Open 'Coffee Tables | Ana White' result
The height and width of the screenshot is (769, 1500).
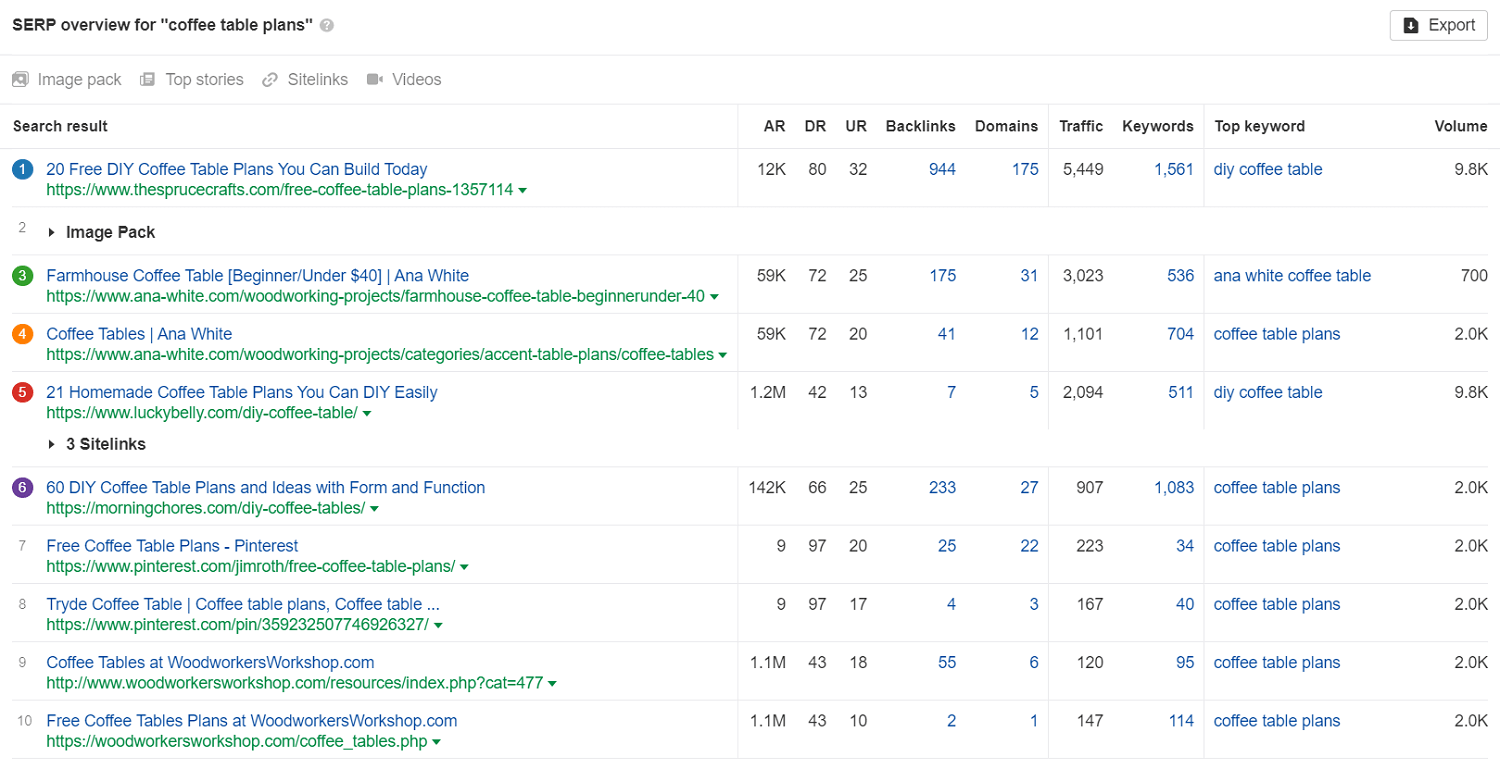click(x=139, y=333)
